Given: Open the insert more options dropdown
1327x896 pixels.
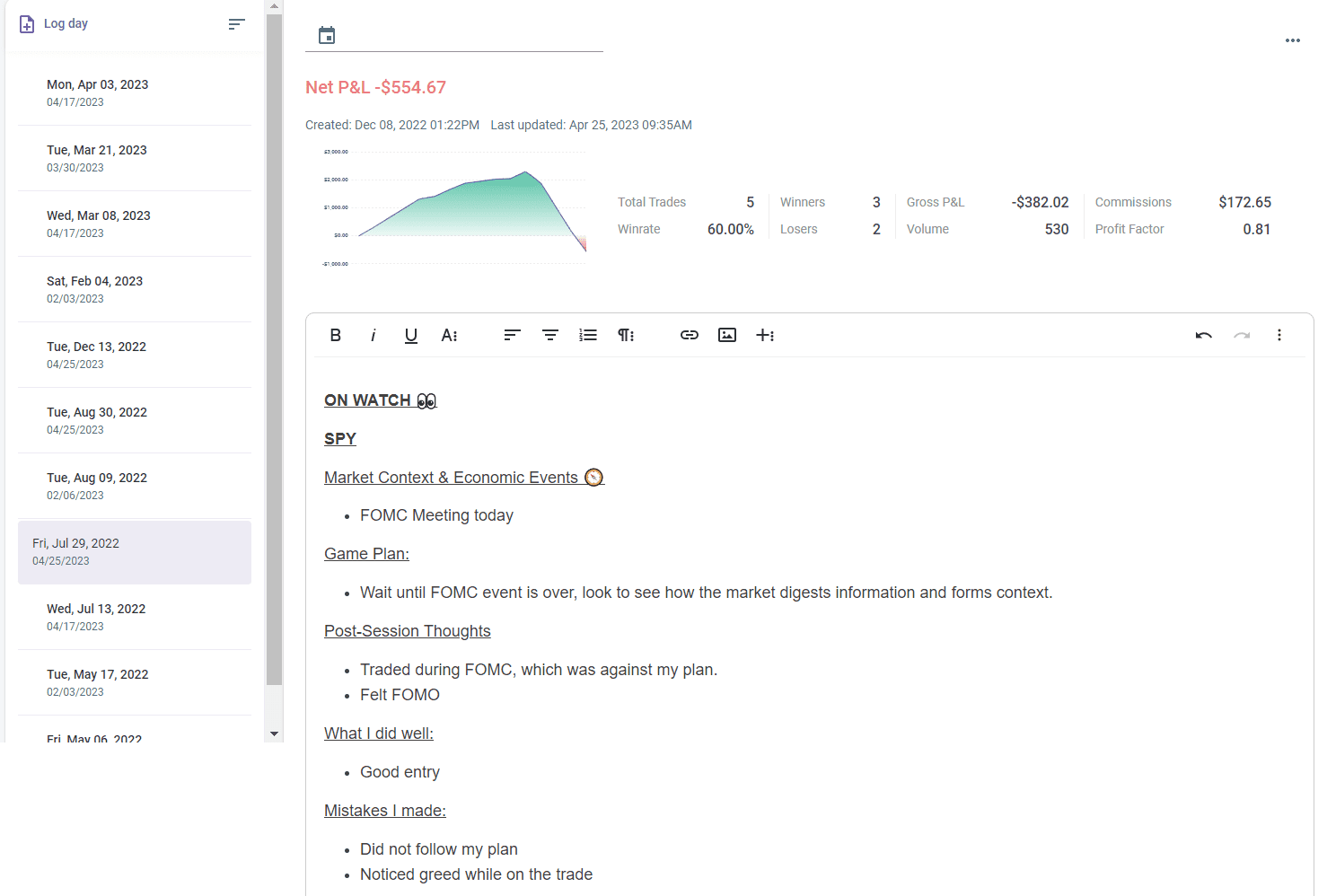Looking at the screenshot, I should point(765,335).
